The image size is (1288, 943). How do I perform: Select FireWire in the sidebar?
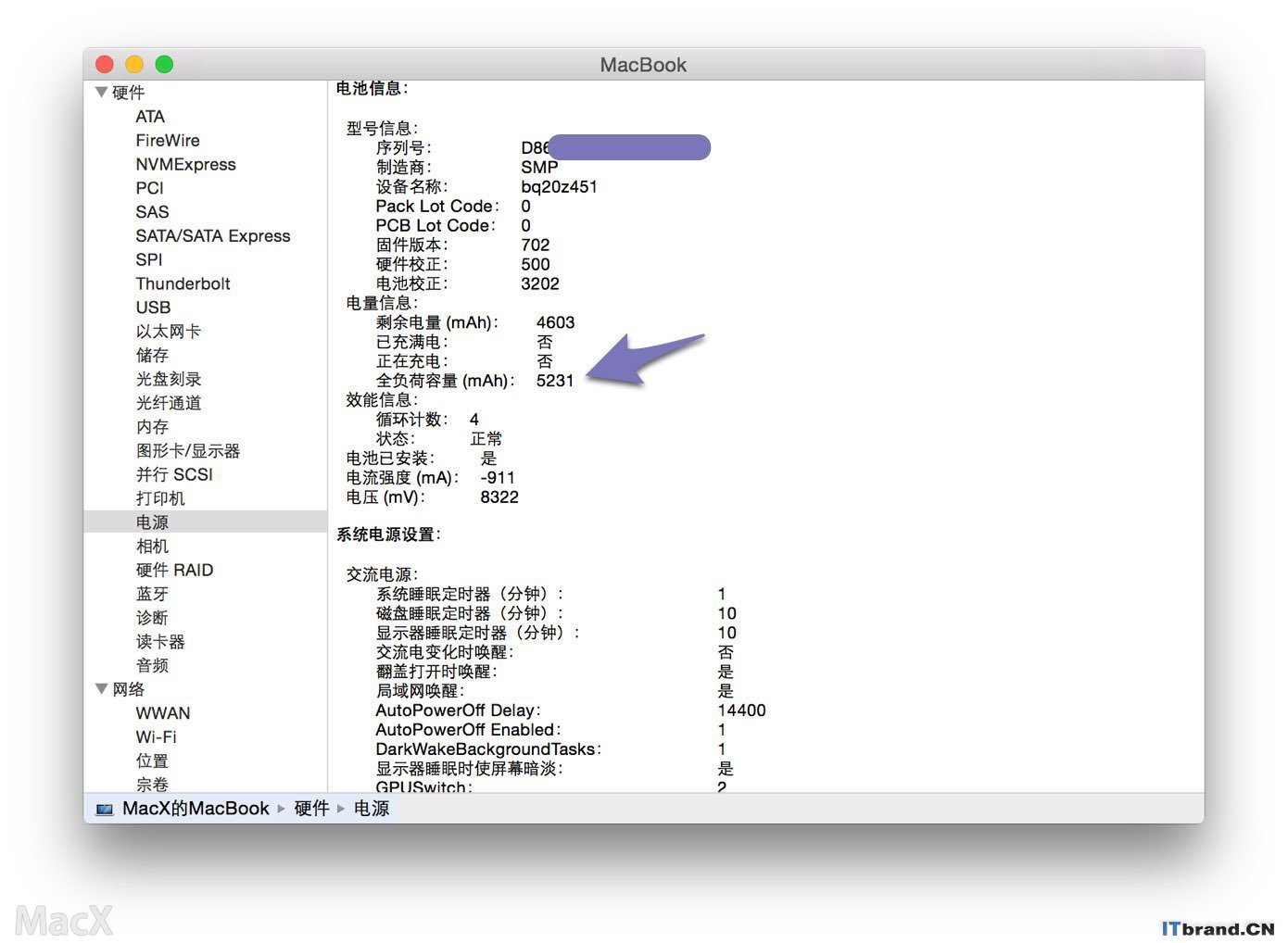[168, 141]
